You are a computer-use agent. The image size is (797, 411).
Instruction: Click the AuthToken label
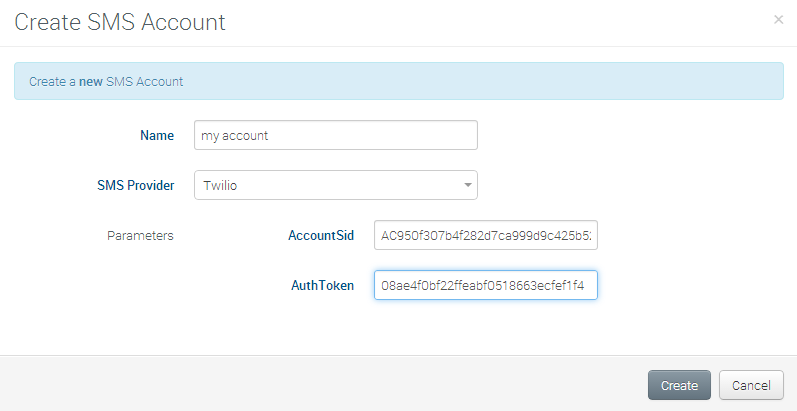click(322, 285)
